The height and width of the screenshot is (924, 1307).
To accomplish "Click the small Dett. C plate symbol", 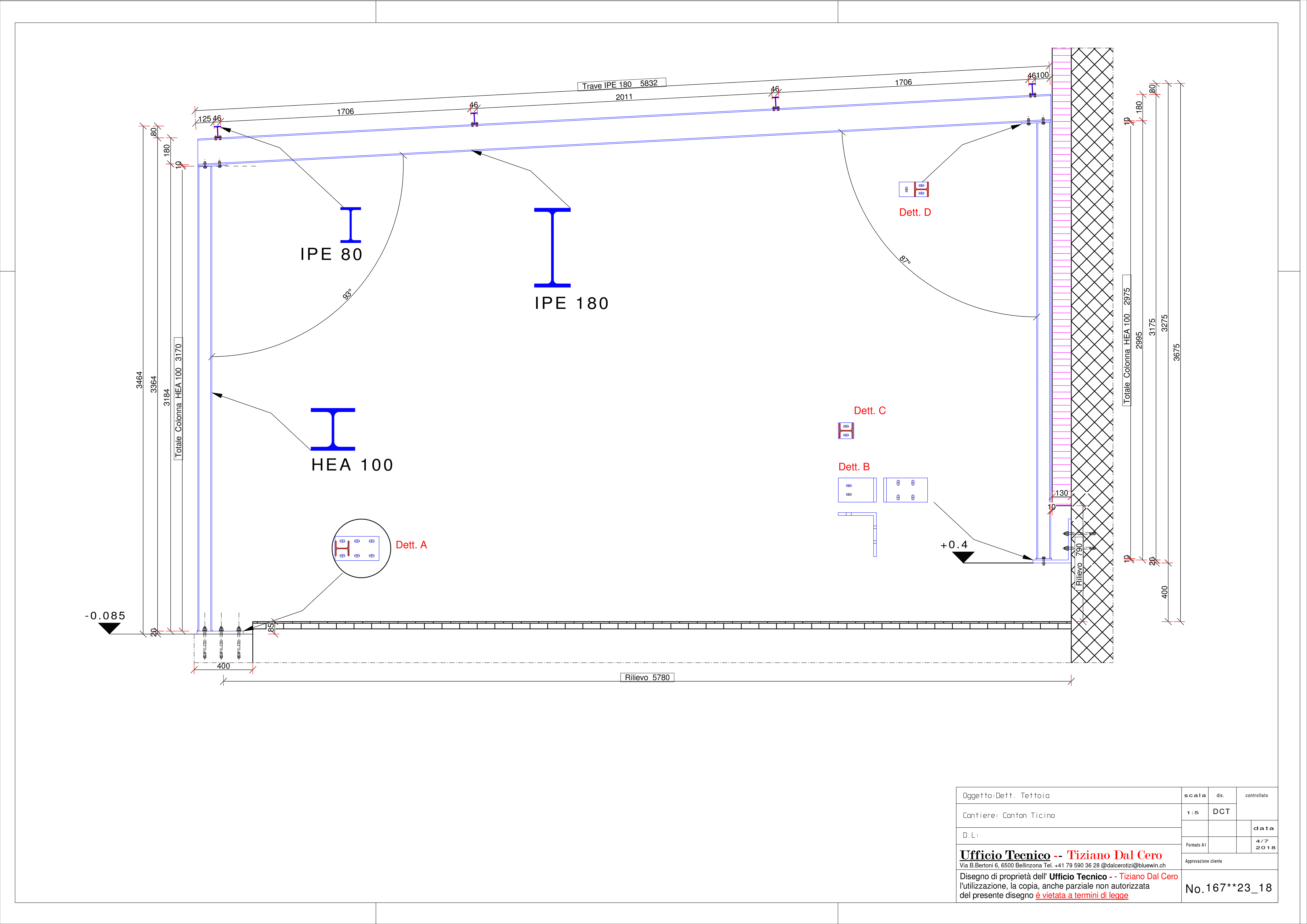I will (x=846, y=431).
